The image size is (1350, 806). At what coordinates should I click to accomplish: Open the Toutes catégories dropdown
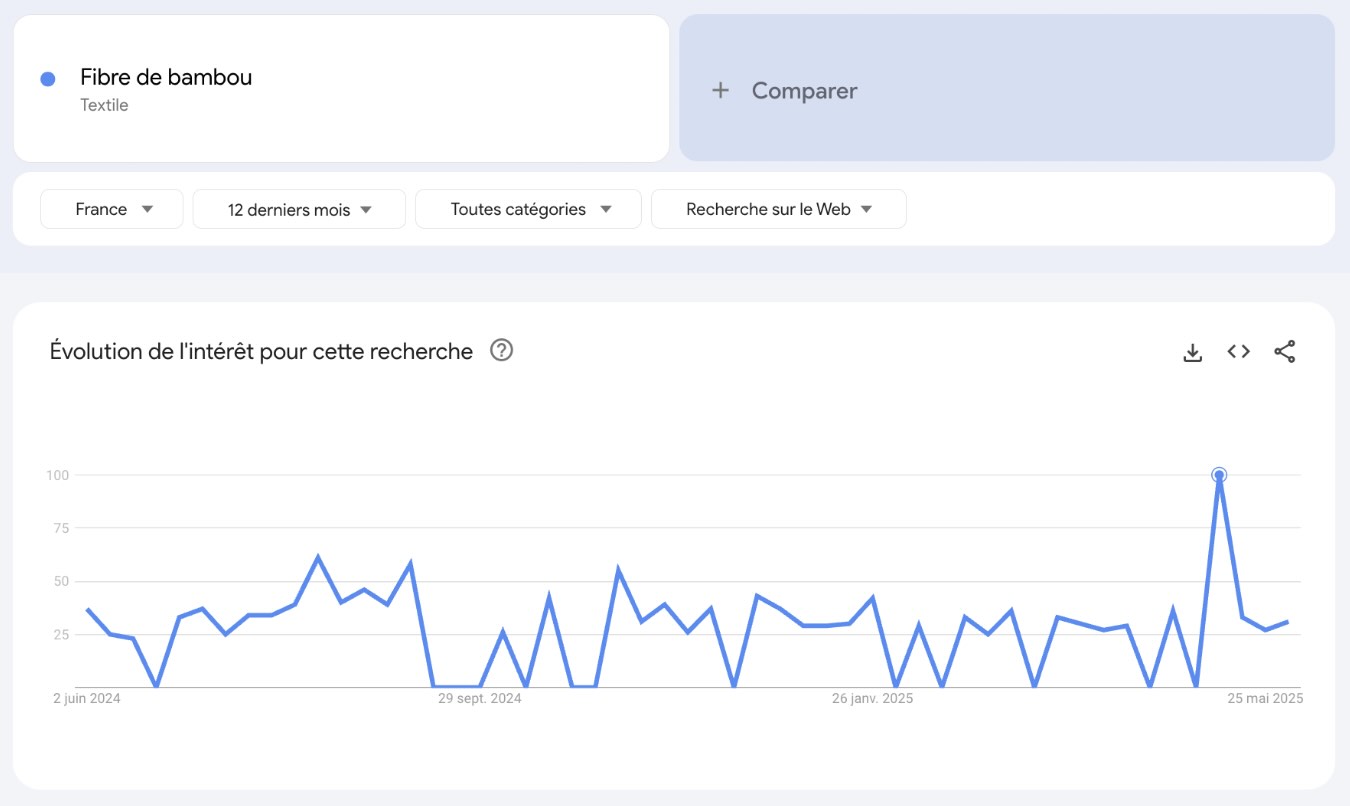click(x=528, y=209)
